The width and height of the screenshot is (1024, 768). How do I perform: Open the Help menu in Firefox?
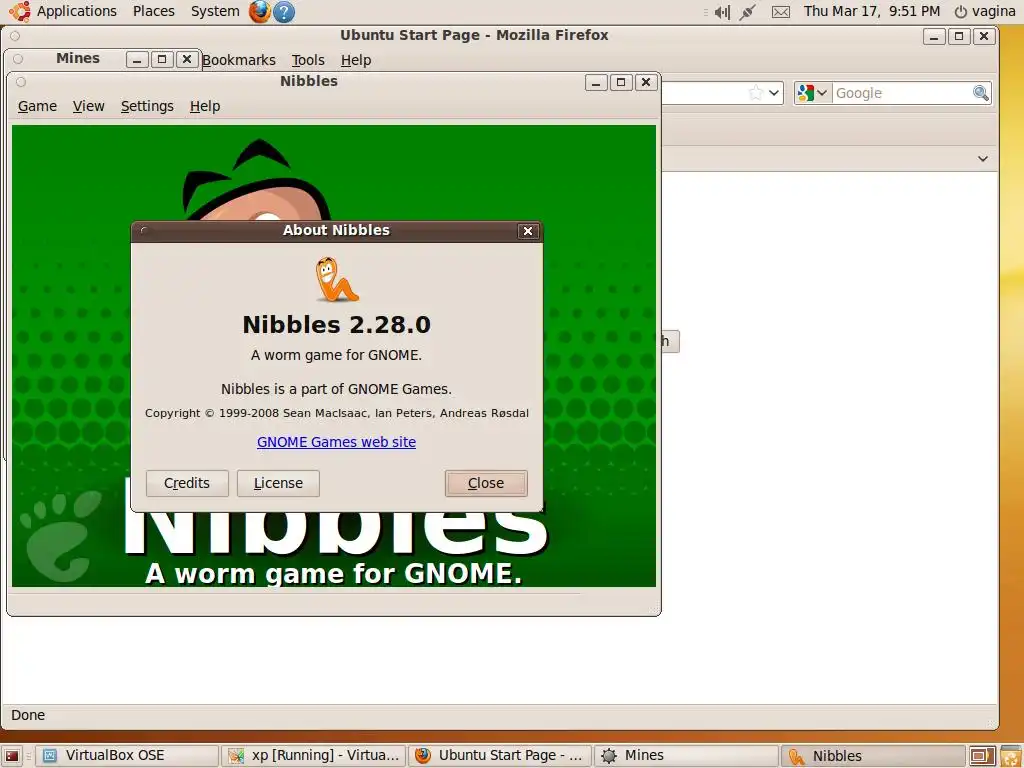(356, 60)
